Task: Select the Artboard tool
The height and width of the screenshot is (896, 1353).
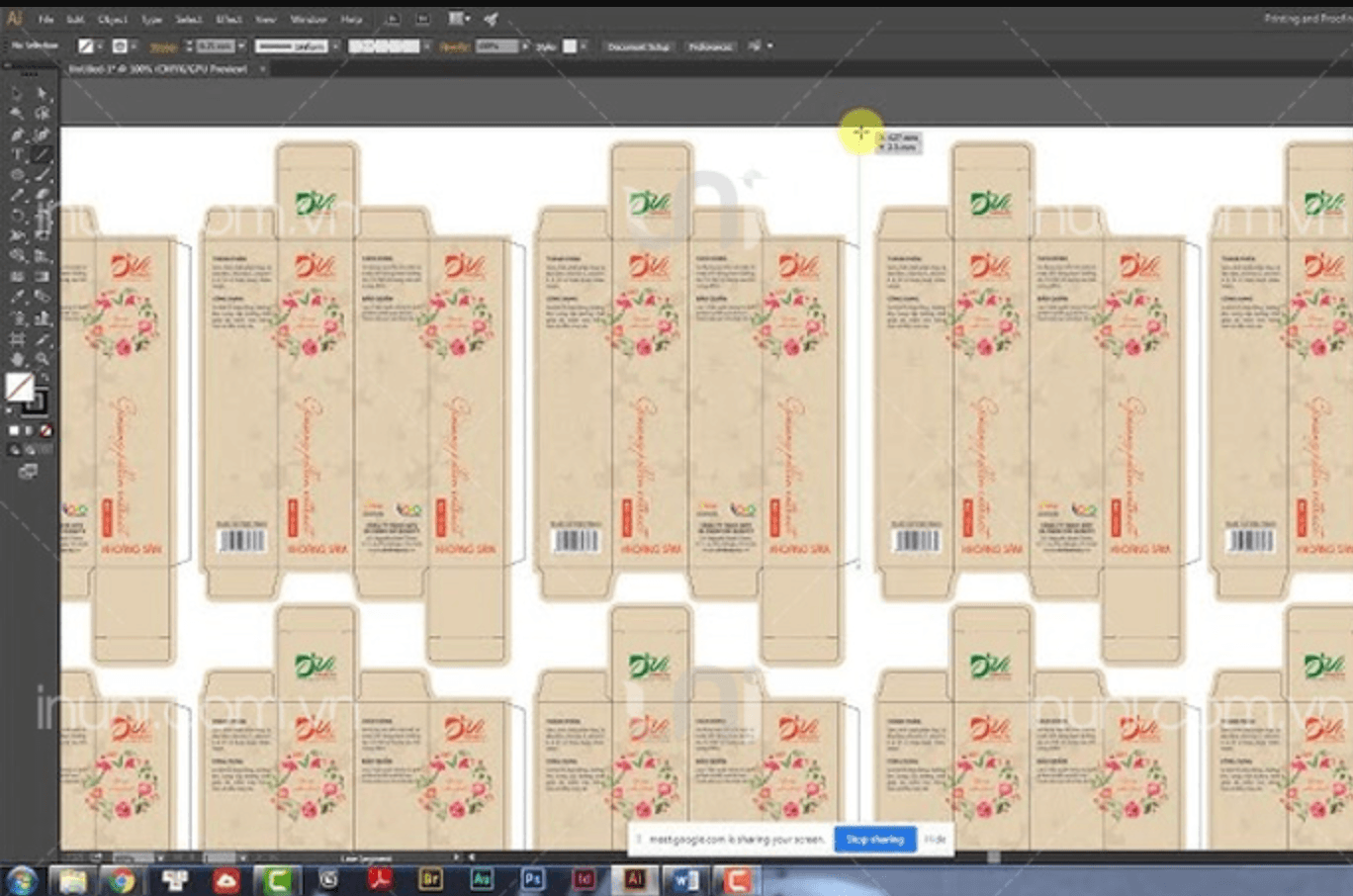Action: tap(17, 339)
